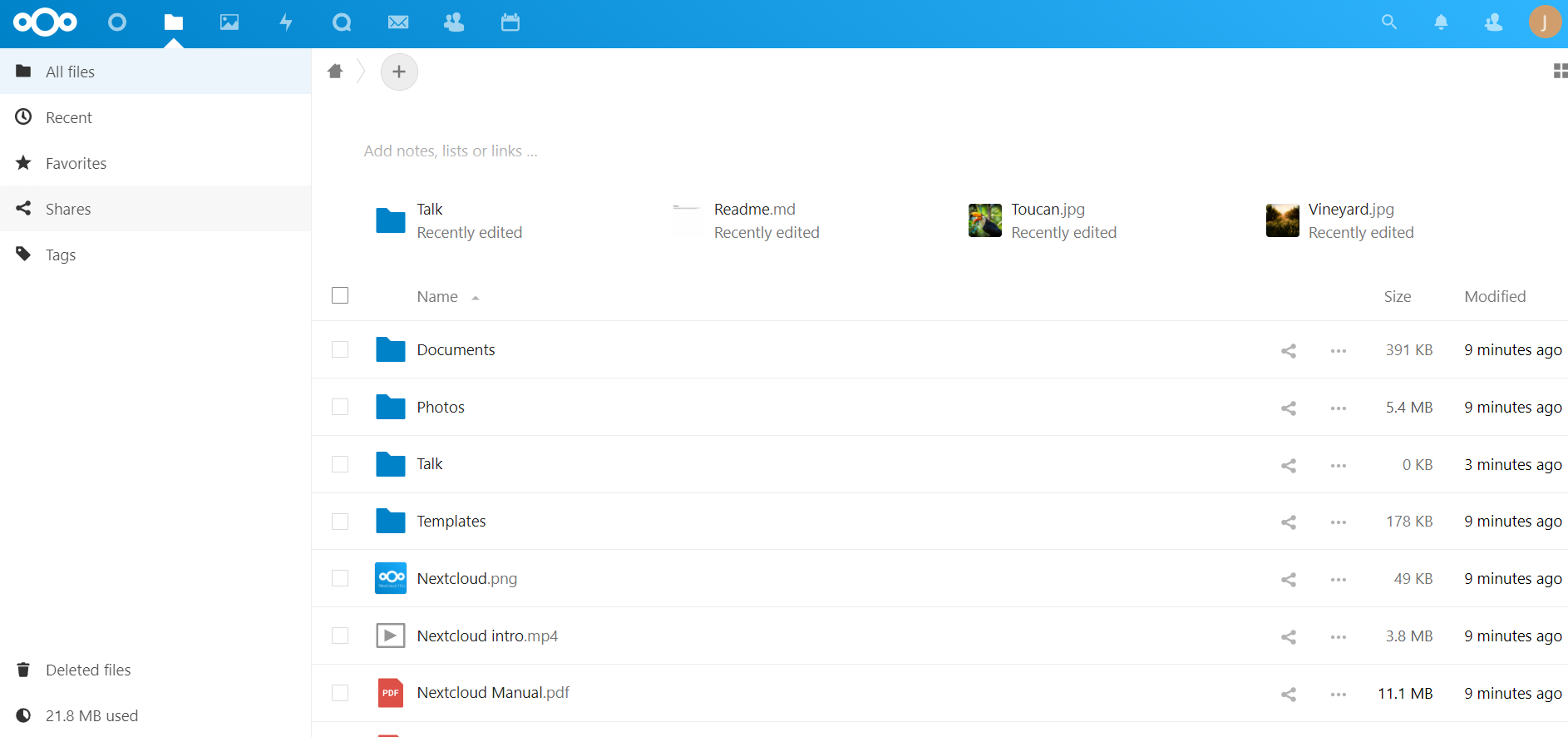The image size is (1568, 737).
Task: Open Nextcloud.png file name
Action: click(467, 578)
